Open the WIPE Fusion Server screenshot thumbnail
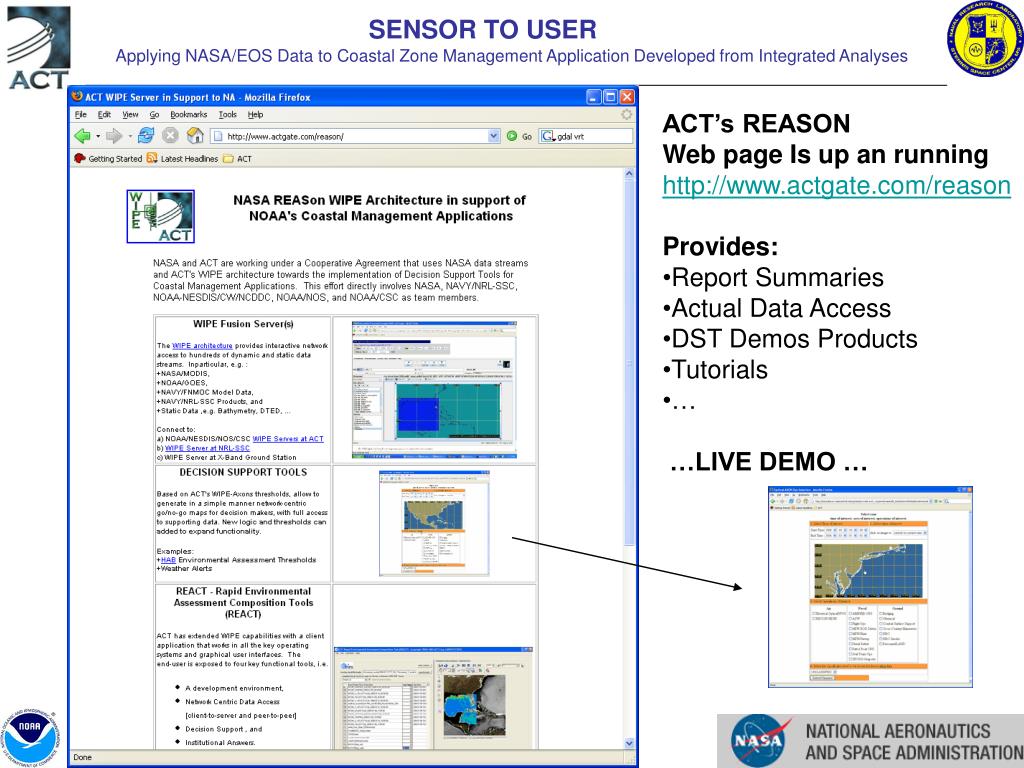The image size is (1024, 768). [434, 389]
